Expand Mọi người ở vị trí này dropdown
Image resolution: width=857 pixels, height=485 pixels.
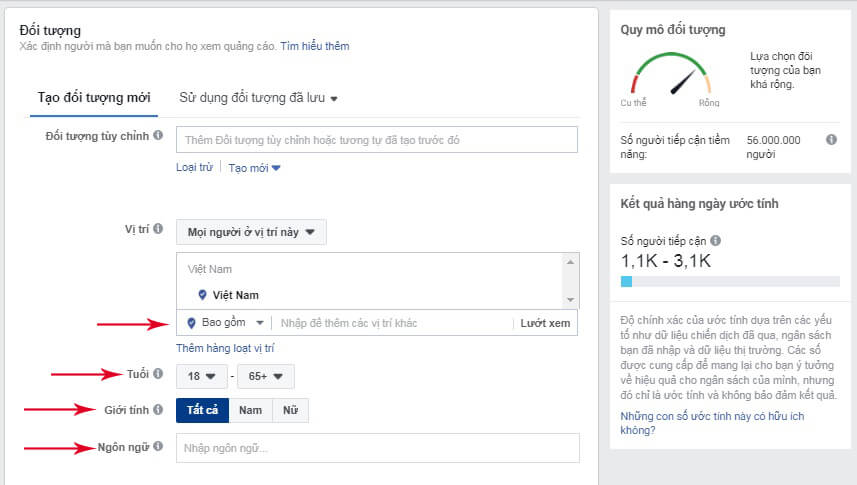pos(251,232)
